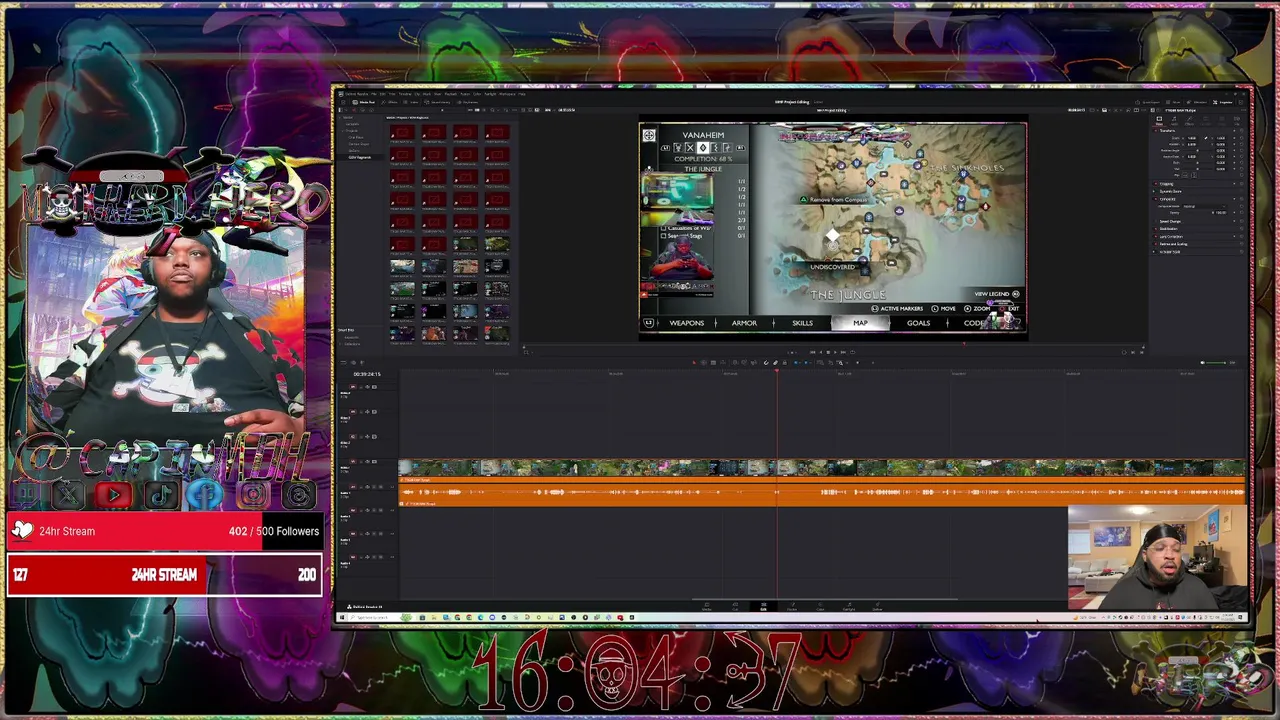Open the Timeline menu
The image size is (1280, 720).
click(405, 94)
